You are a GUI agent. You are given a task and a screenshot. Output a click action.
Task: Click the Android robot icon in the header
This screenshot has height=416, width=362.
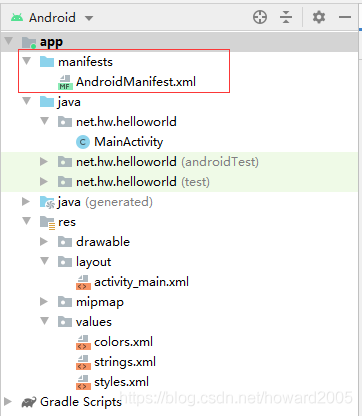click(x=17, y=17)
